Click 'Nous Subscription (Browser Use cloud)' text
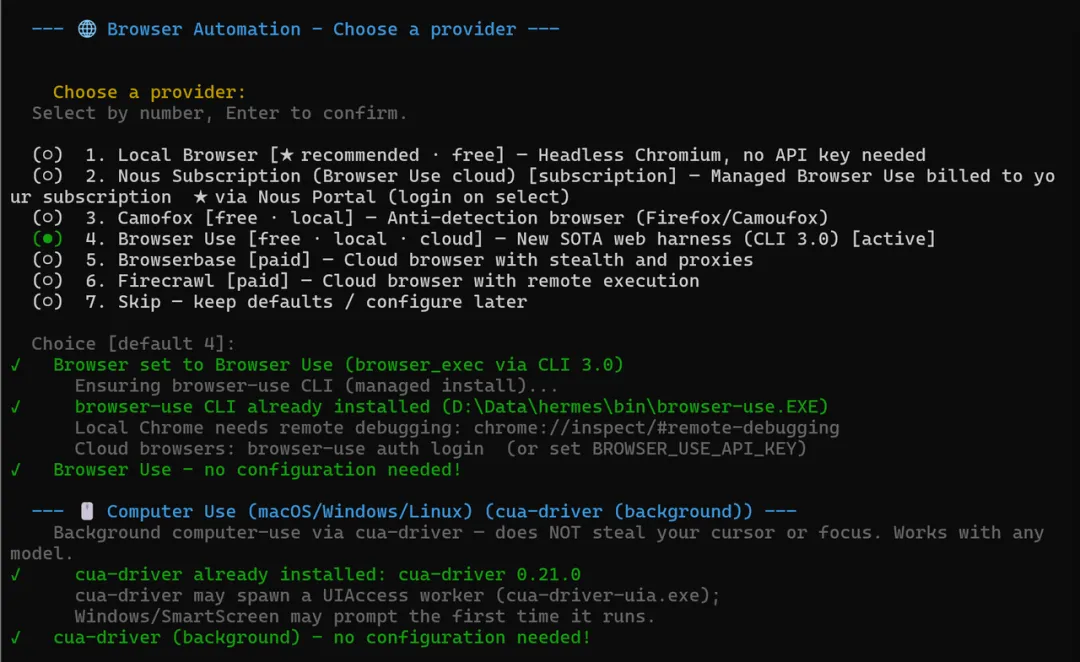This screenshot has height=662, width=1080. click(x=317, y=176)
